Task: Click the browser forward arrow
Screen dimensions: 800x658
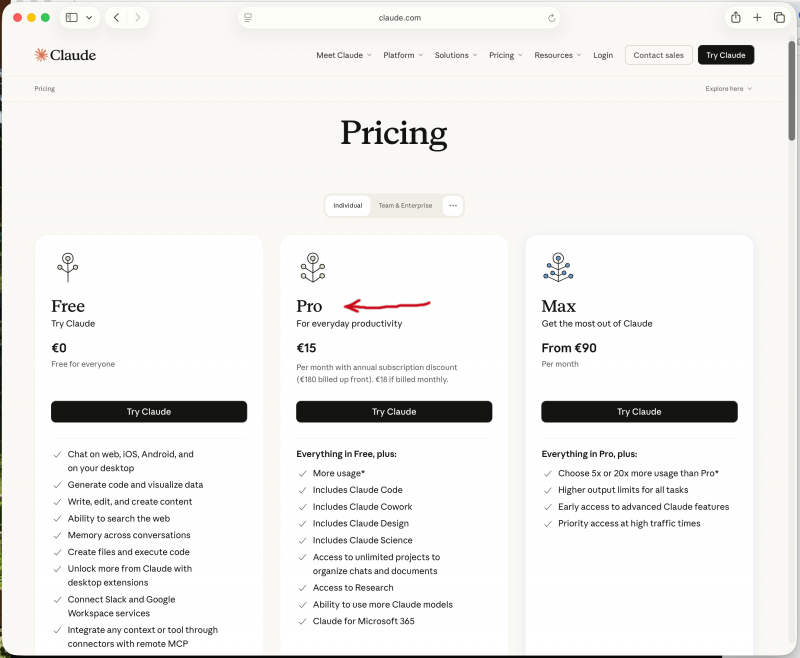Action: coord(138,18)
